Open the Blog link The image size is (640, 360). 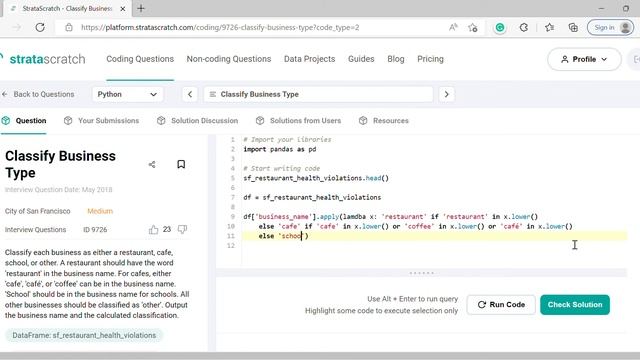[396, 59]
